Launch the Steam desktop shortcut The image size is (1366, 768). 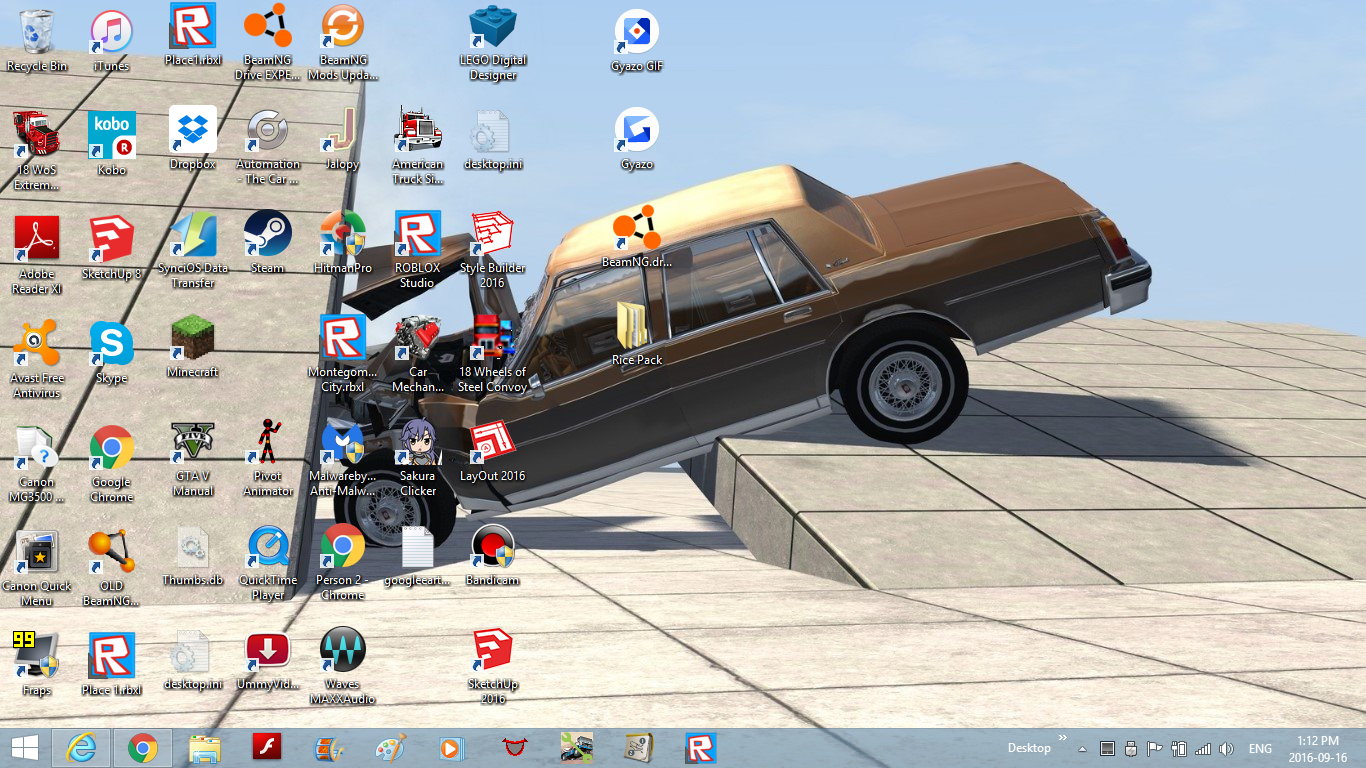[267, 242]
